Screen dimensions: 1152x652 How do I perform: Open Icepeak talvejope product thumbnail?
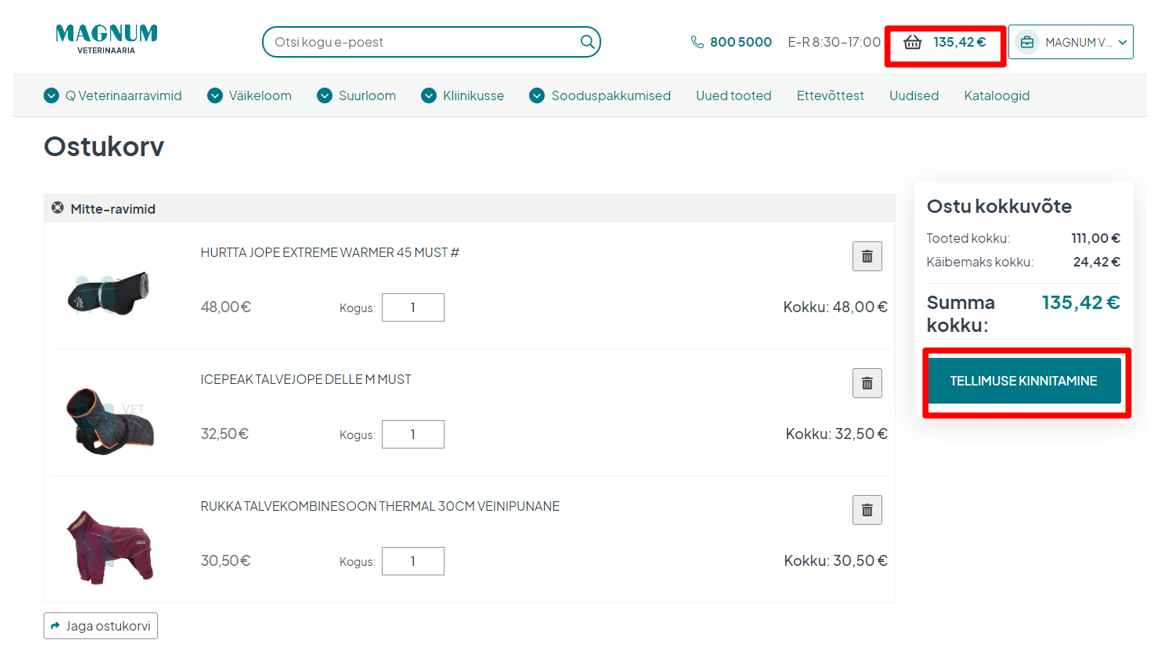point(109,421)
